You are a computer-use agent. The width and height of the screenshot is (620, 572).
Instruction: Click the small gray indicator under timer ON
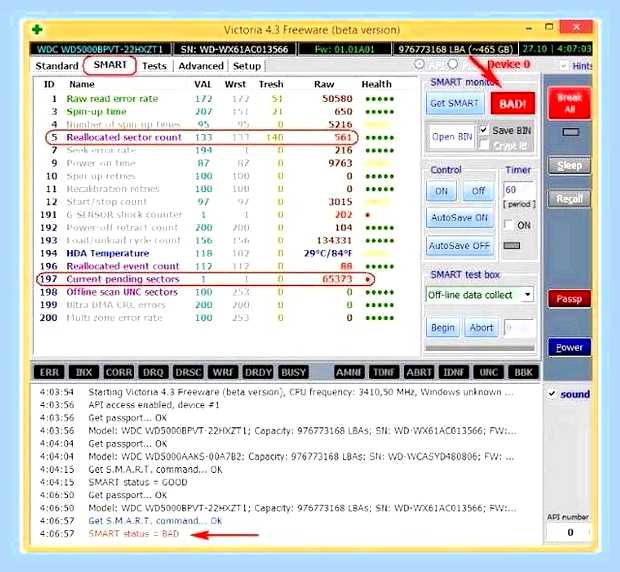click(x=512, y=245)
